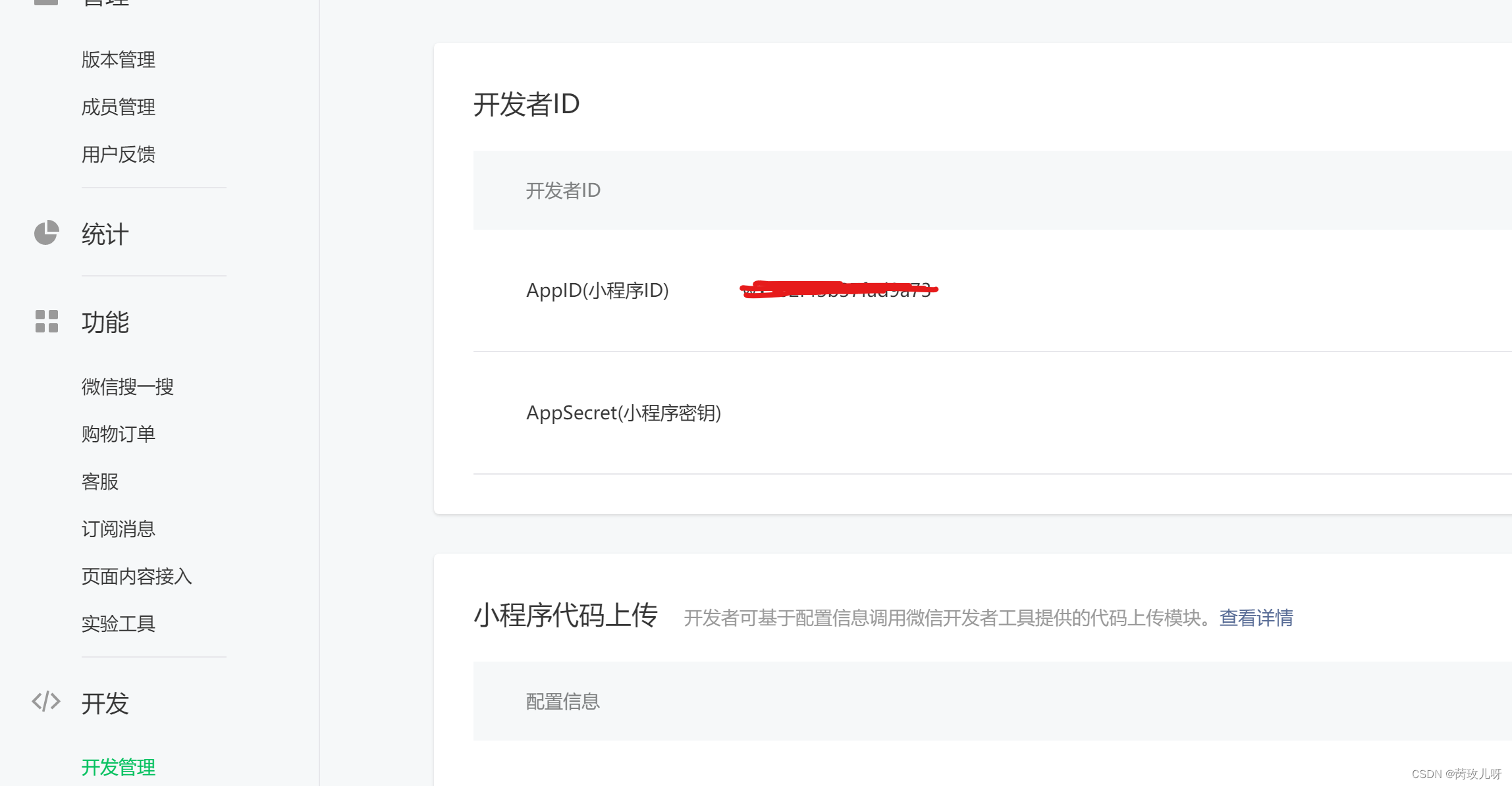1512x786 pixels.
Task: Open 页面内容接入 in the sidebar
Action: coord(137,577)
